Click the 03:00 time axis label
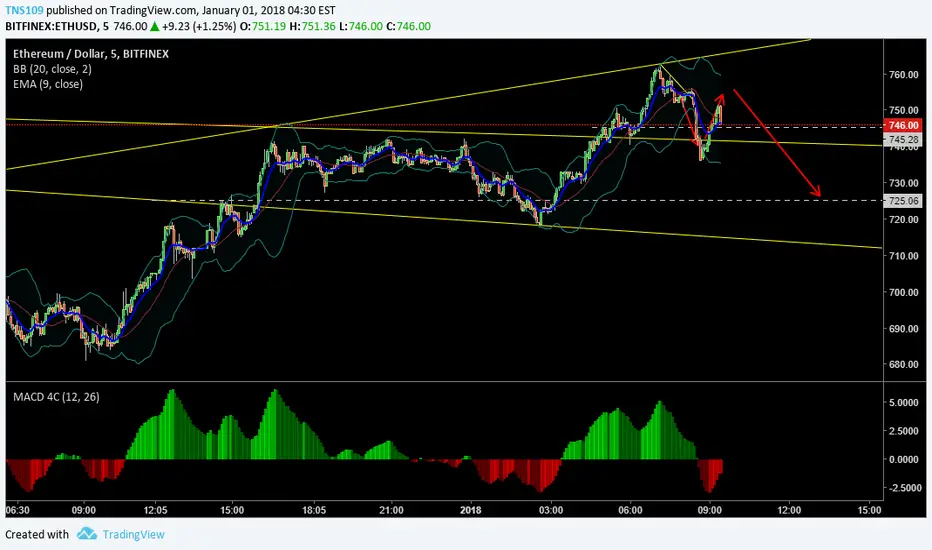 [x=551, y=510]
